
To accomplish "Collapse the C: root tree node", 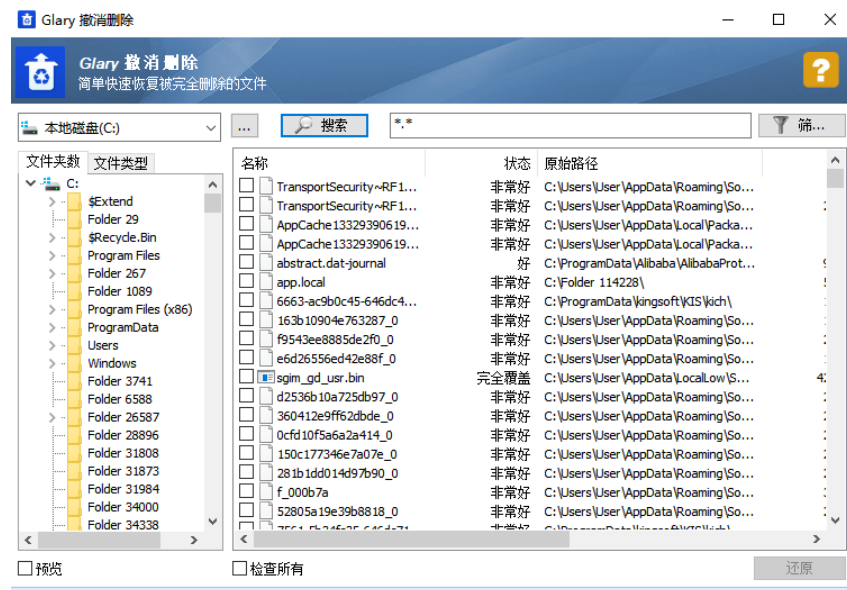I will coord(31,184).
